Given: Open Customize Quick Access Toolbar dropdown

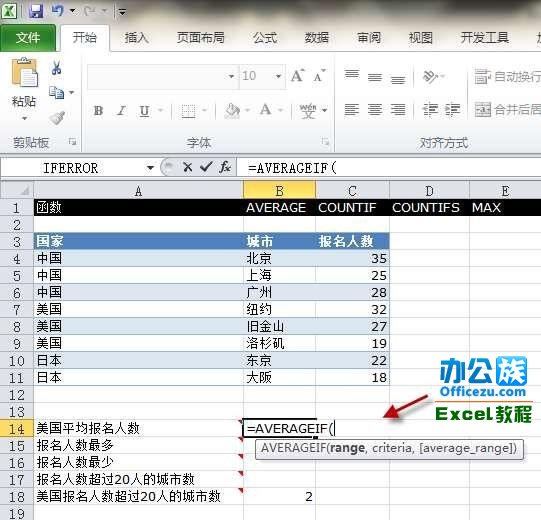Looking at the screenshot, I should coord(122,12).
